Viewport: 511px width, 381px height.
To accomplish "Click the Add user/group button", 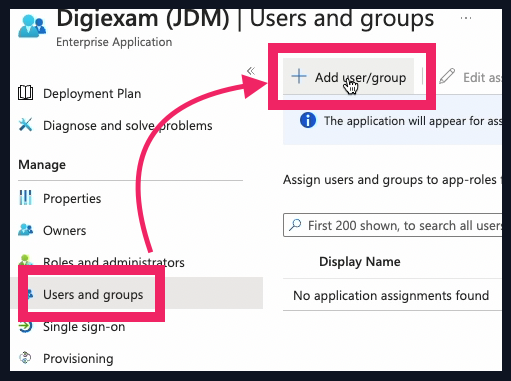I will [348, 77].
